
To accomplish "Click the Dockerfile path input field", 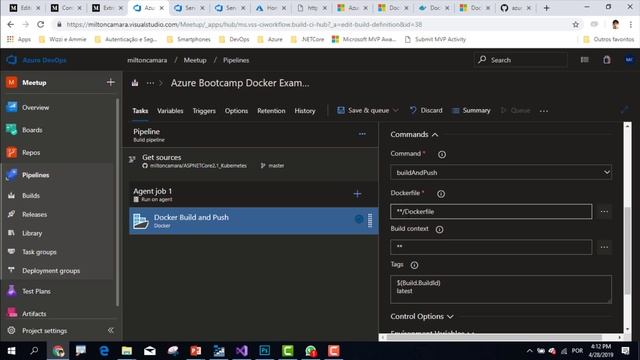I will 491,211.
